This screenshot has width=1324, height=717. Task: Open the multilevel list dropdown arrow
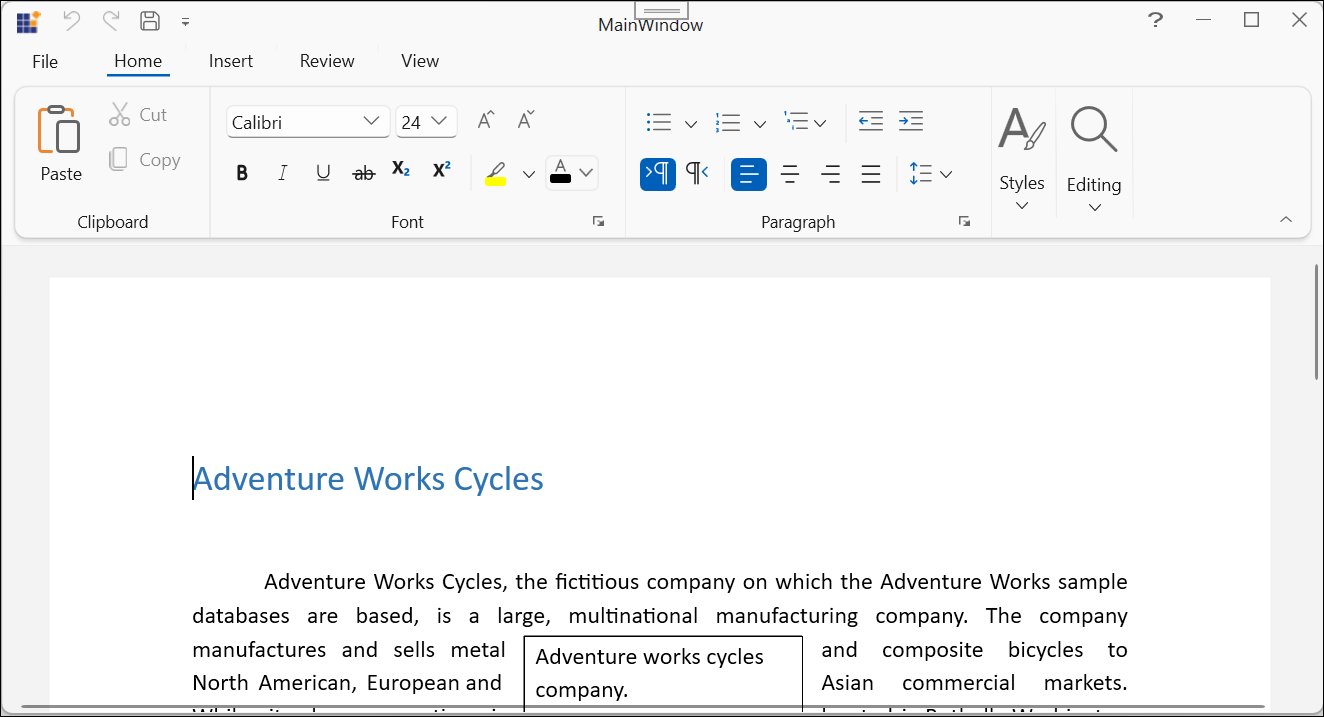[x=820, y=124]
